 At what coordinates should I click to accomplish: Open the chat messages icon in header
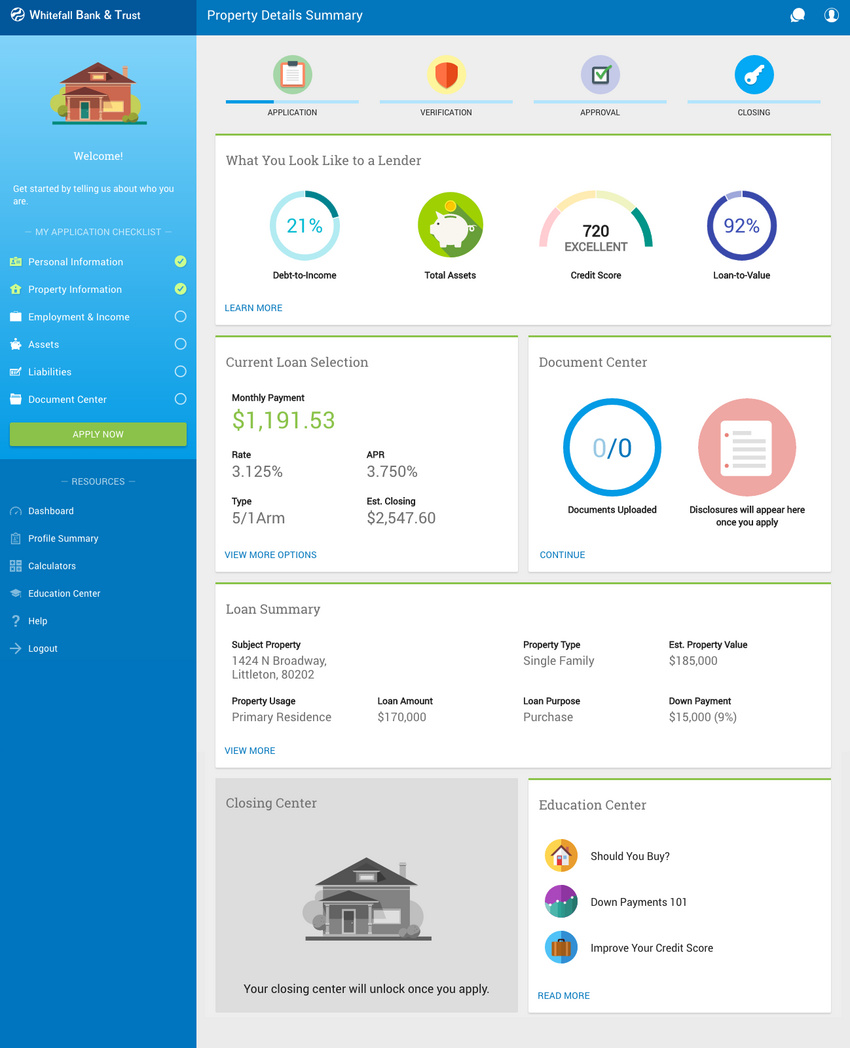point(797,16)
